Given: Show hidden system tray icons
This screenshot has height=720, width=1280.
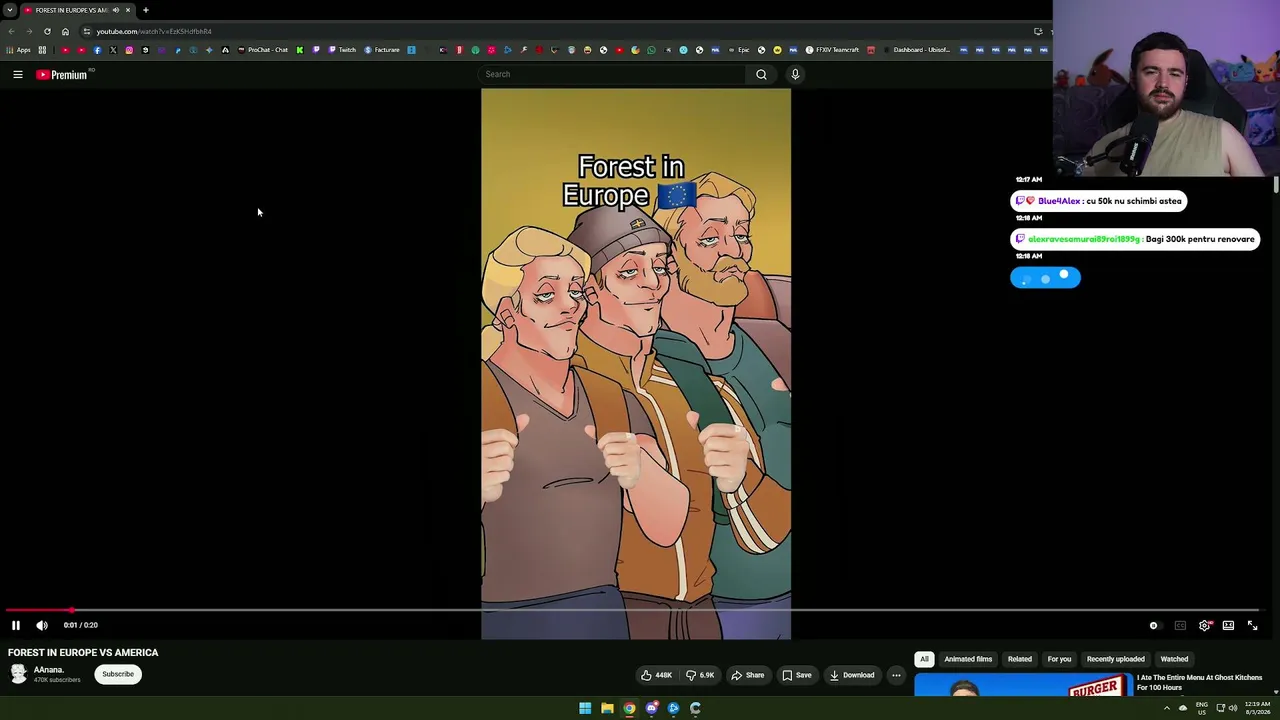Looking at the screenshot, I should [x=1166, y=708].
